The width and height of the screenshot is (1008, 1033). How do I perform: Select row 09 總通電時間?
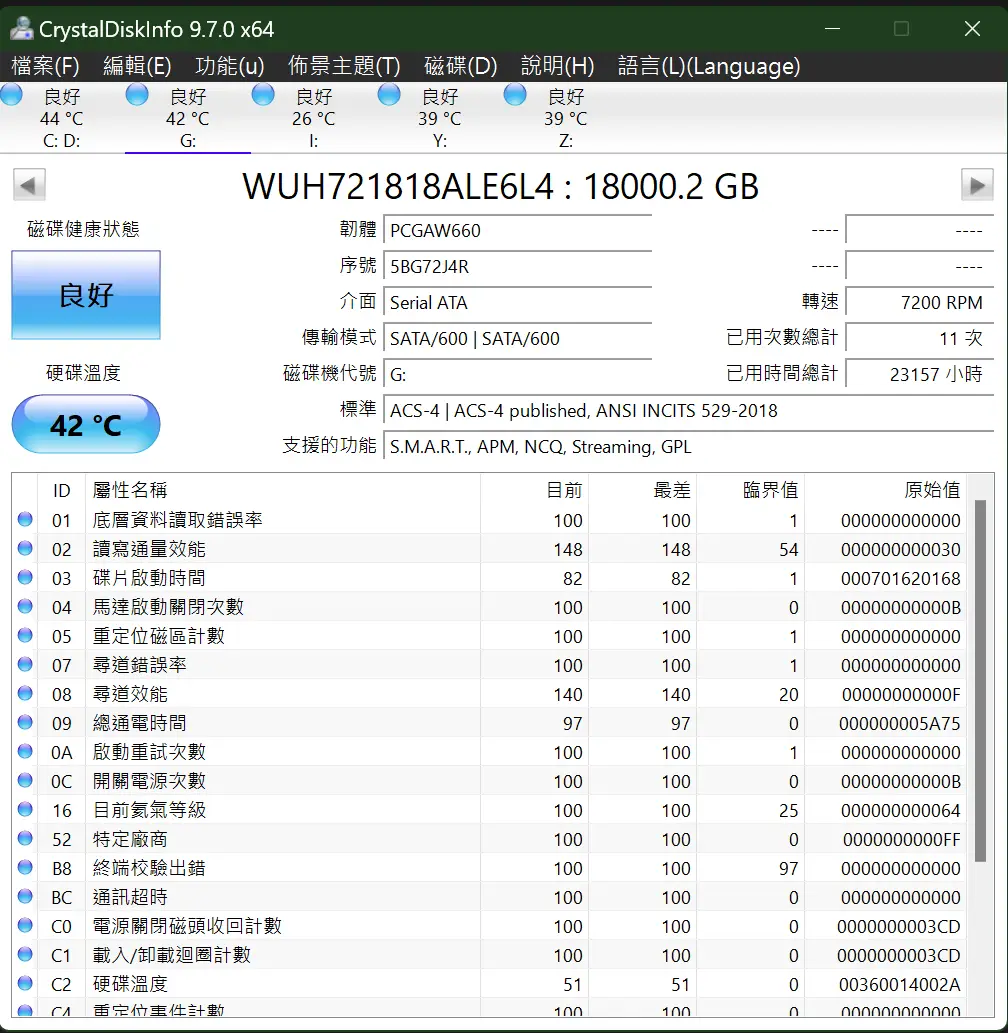(489, 723)
